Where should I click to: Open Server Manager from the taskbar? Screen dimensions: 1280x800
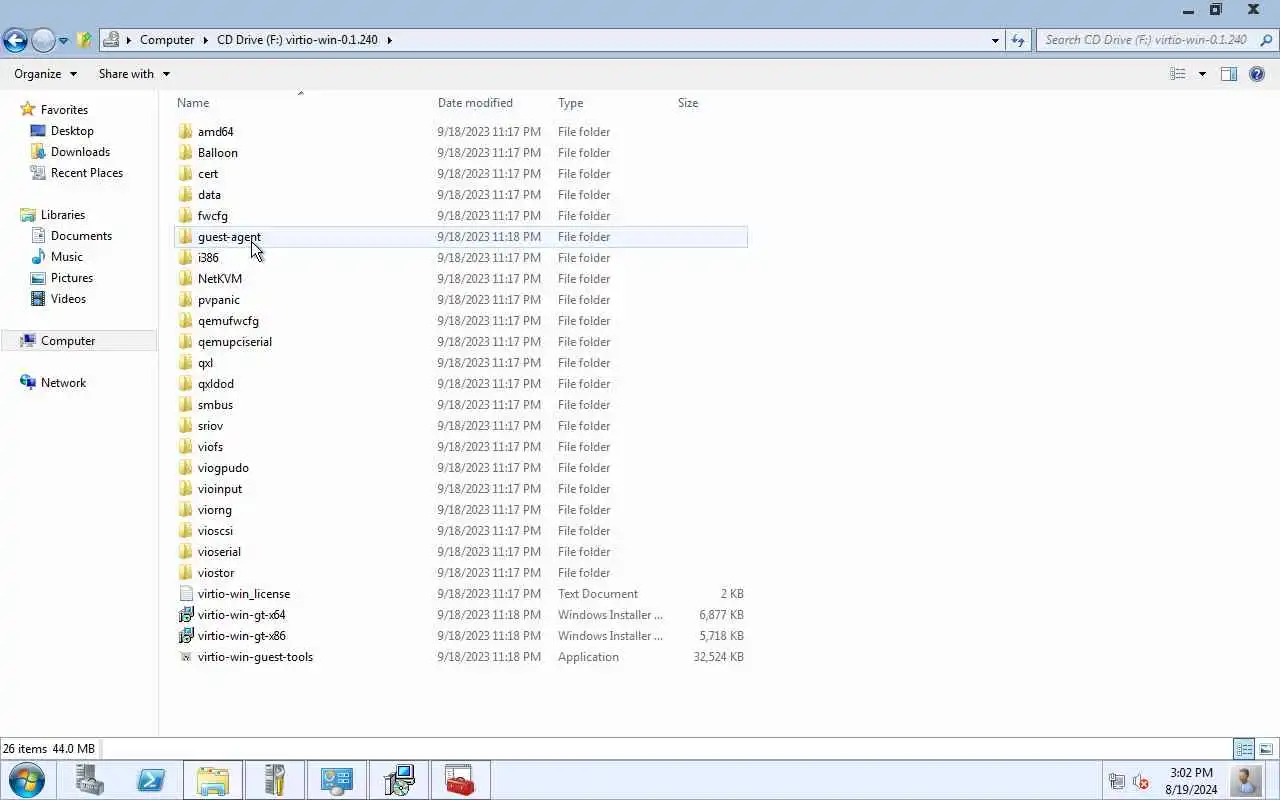pos(89,780)
